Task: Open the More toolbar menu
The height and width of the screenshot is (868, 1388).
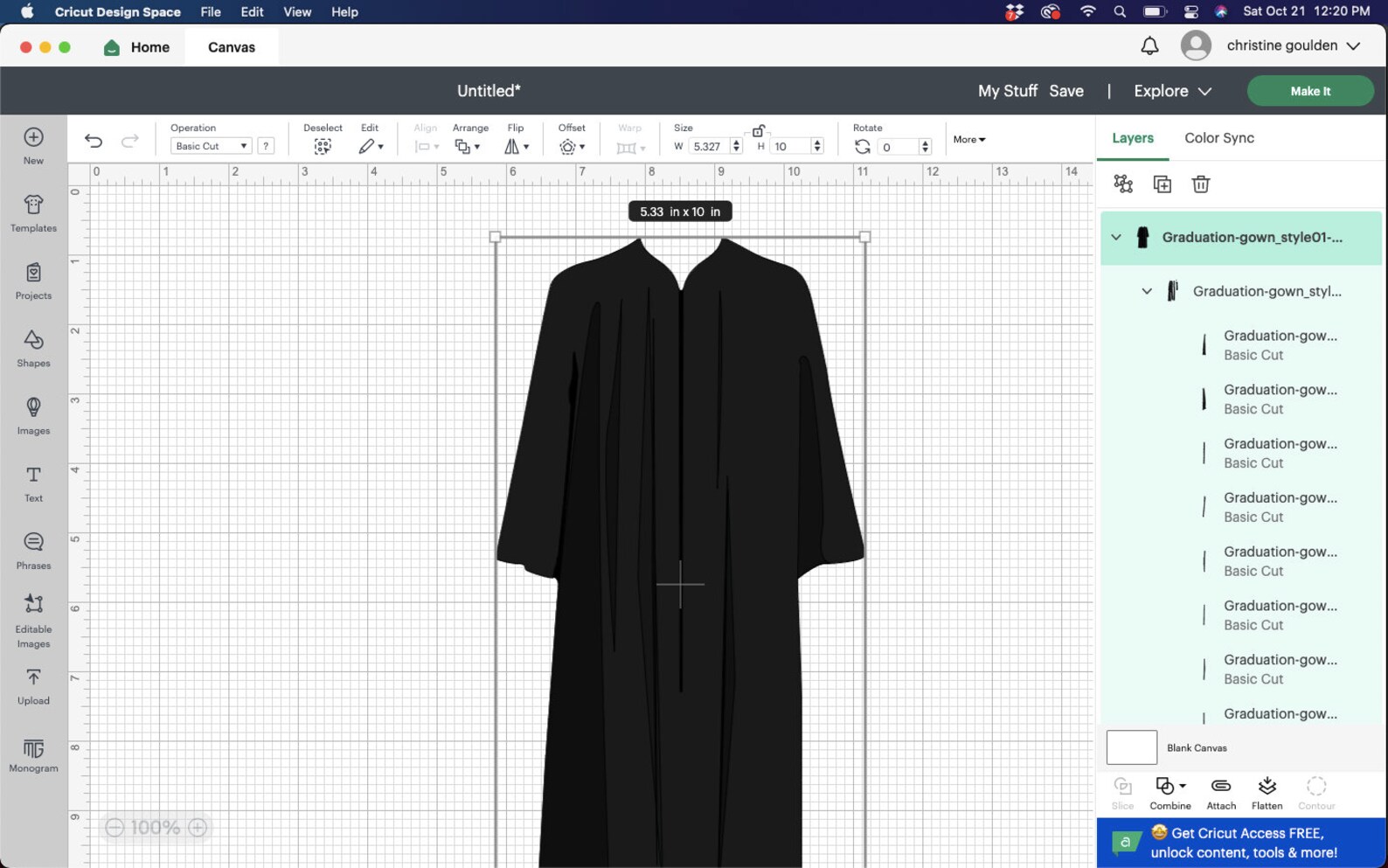Action: tap(968, 139)
